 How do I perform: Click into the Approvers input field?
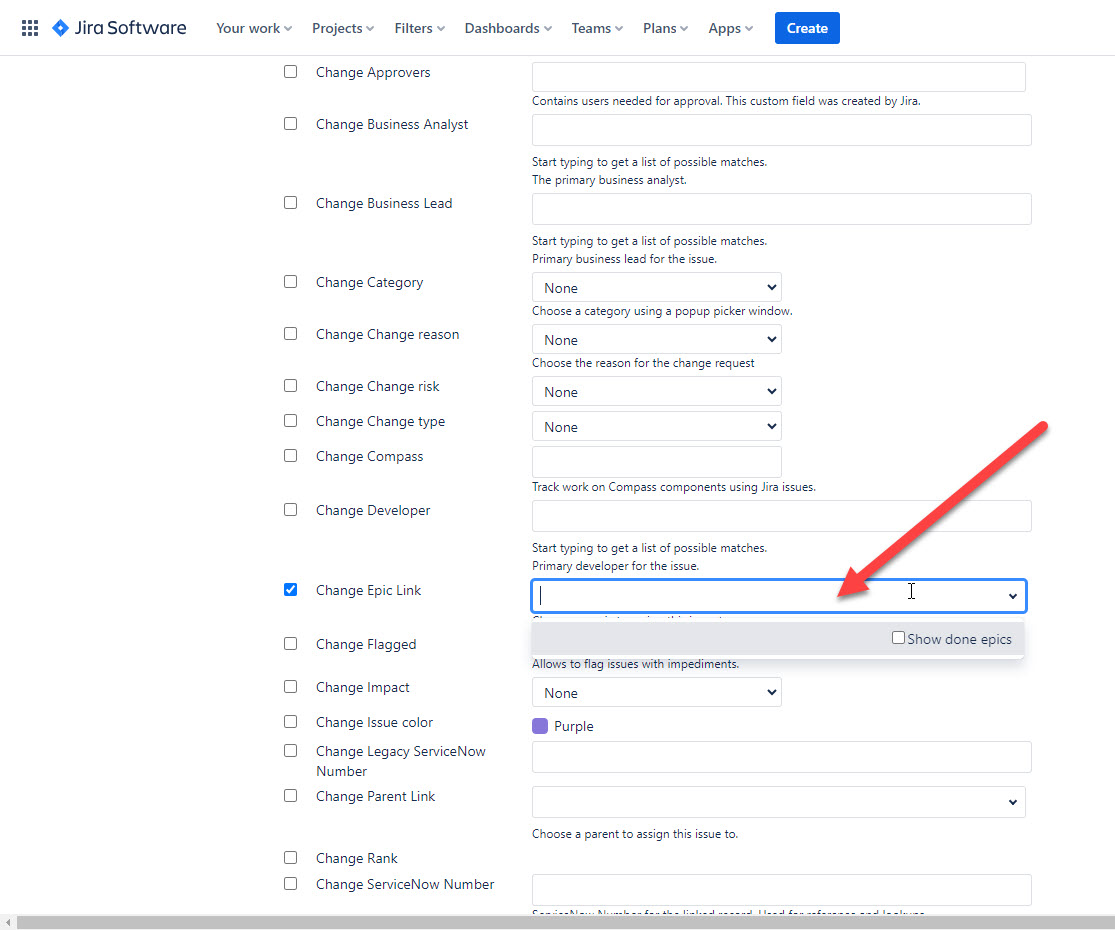click(x=779, y=77)
